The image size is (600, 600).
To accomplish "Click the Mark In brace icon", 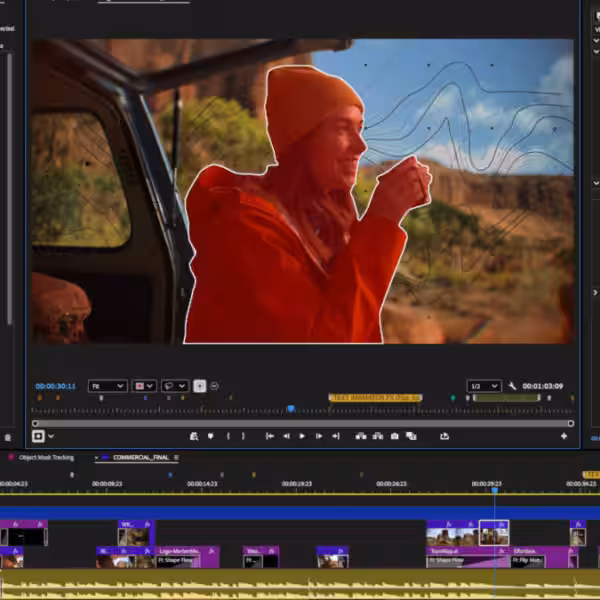I will [x=228, y=436].
